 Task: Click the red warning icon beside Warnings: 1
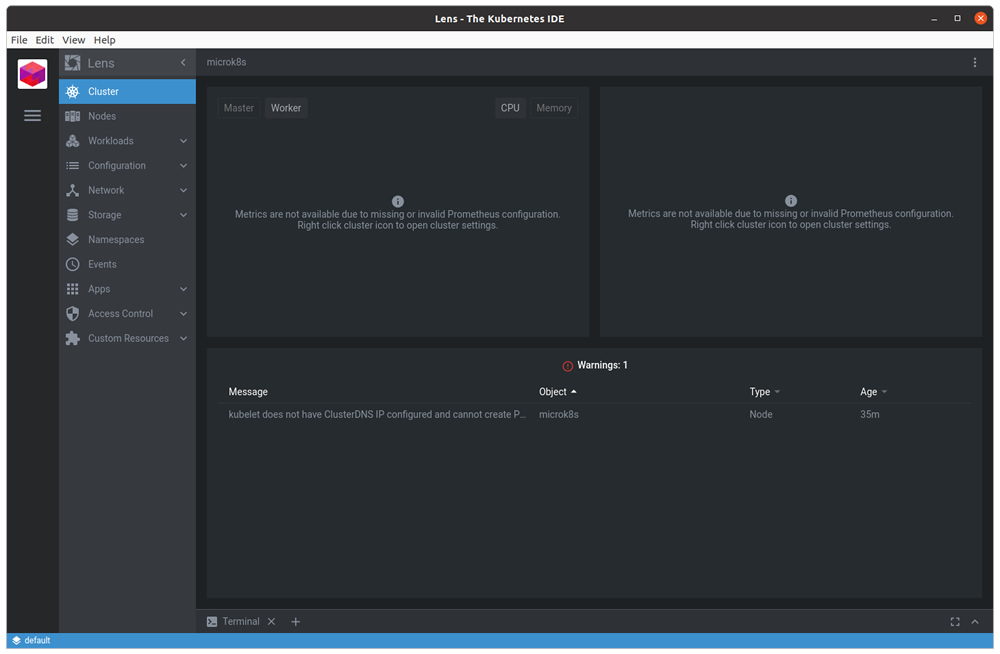point(568,366)
